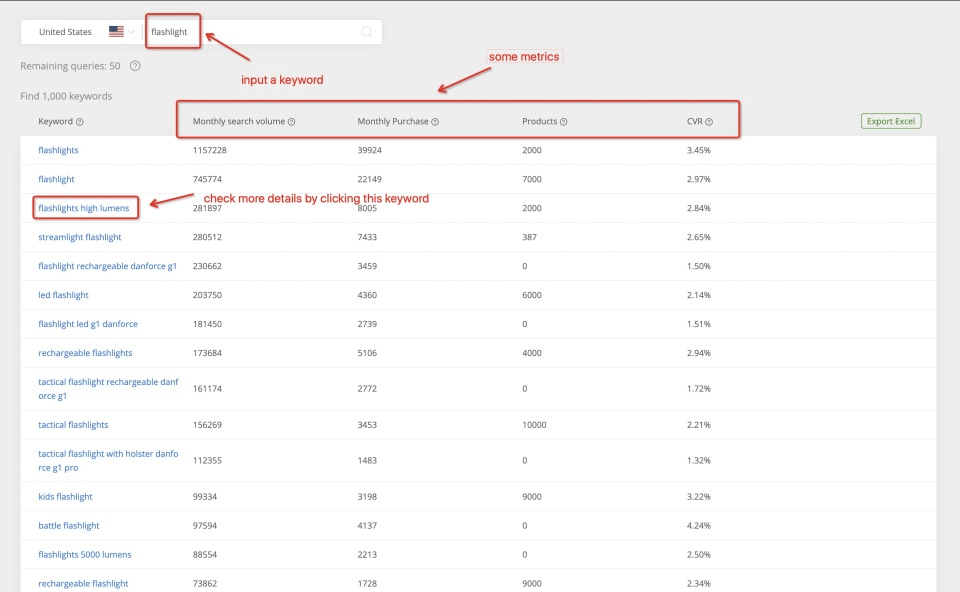Screen dimensions: 960x592
Task: Select CVR value 4.24%
Action: (x=699, y=525)
